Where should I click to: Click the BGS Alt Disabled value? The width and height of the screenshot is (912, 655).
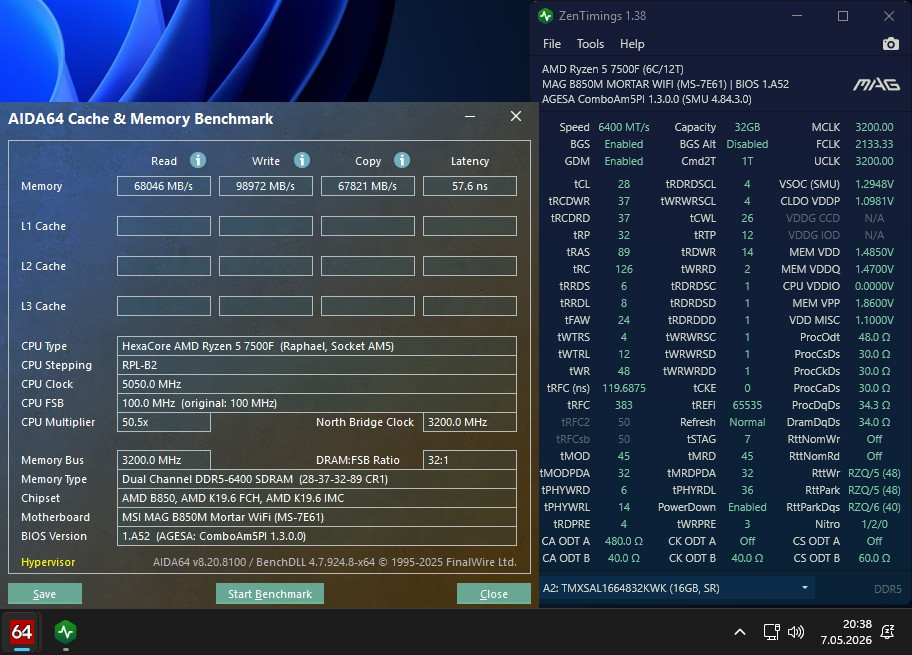coord(747,144)
